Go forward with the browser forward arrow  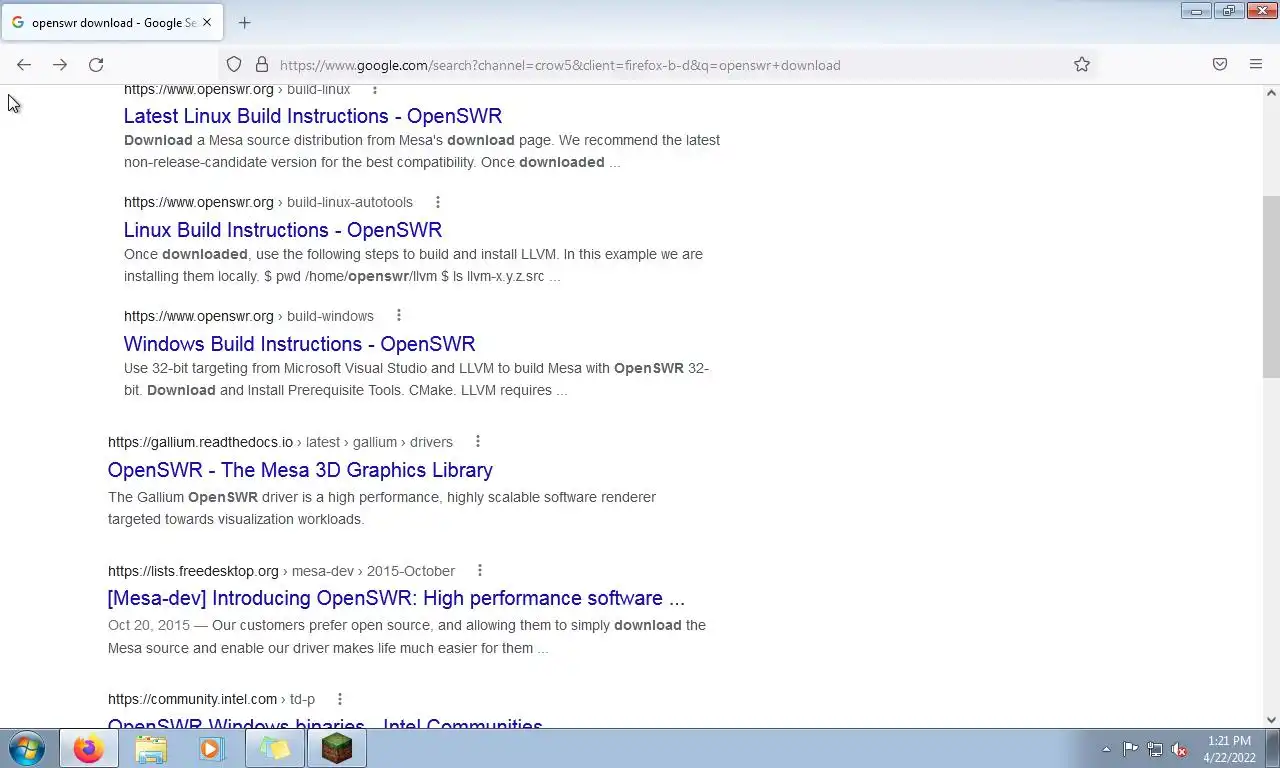pyautogui.click(x=60, y=65)
